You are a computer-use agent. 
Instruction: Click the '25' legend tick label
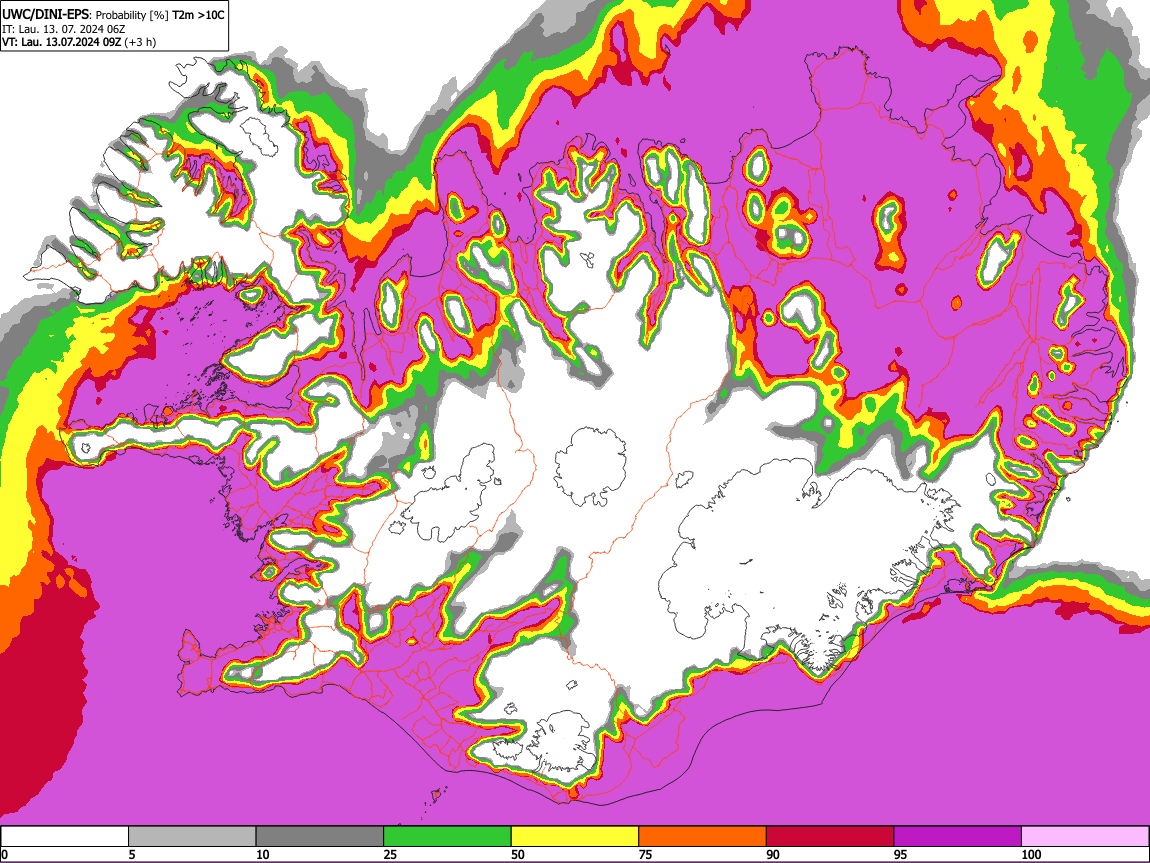click(x=390, y=854)
